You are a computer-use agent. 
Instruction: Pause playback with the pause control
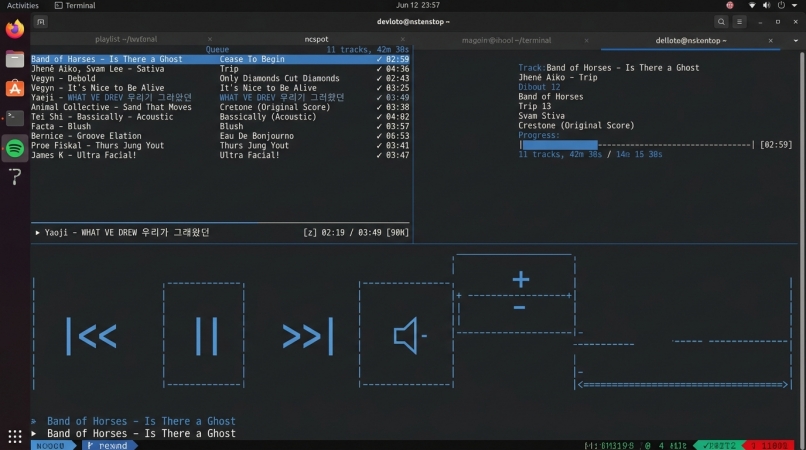207,336
